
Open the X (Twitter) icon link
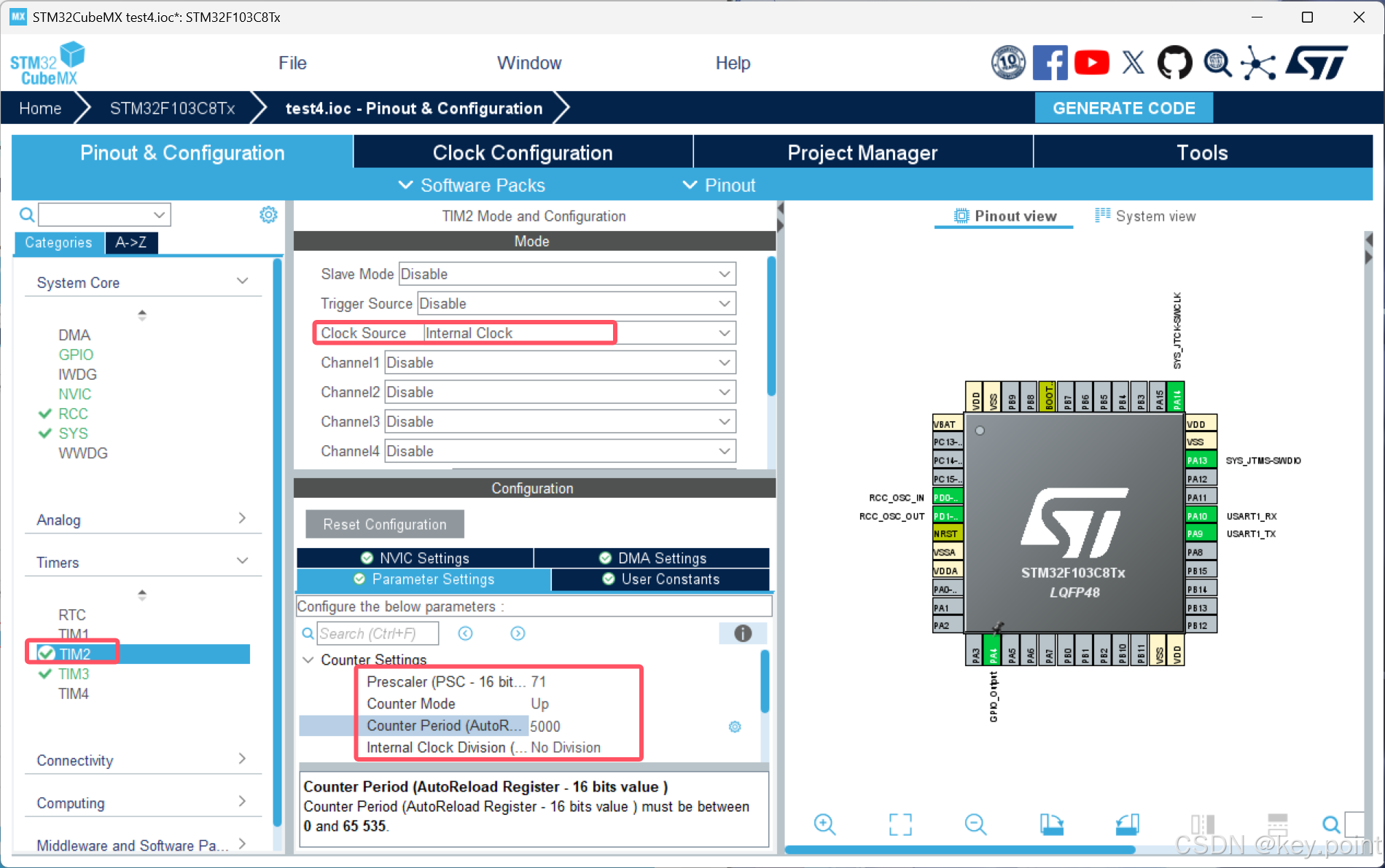(1133, 63)
